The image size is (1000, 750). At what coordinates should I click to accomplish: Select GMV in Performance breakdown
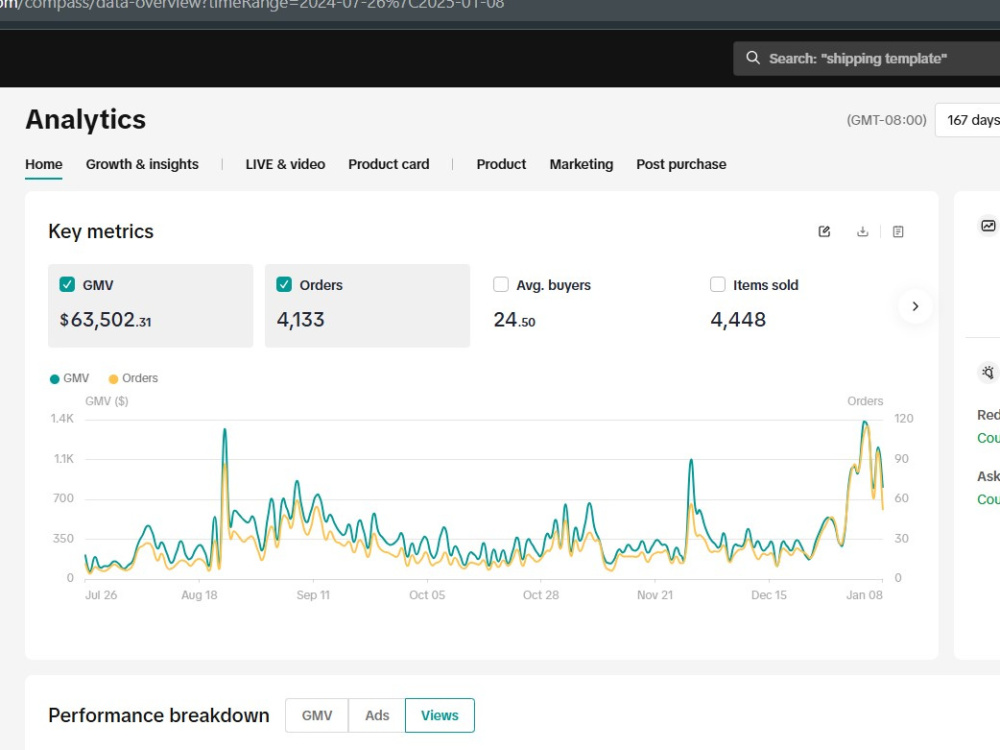click(317, 716)
